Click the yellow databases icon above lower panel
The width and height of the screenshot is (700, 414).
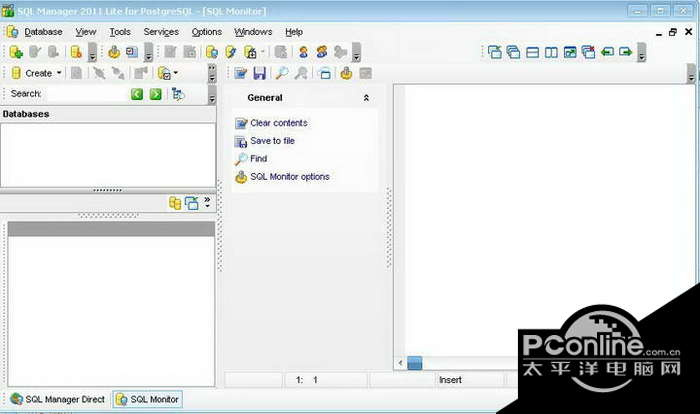click(x=175, y=203)
